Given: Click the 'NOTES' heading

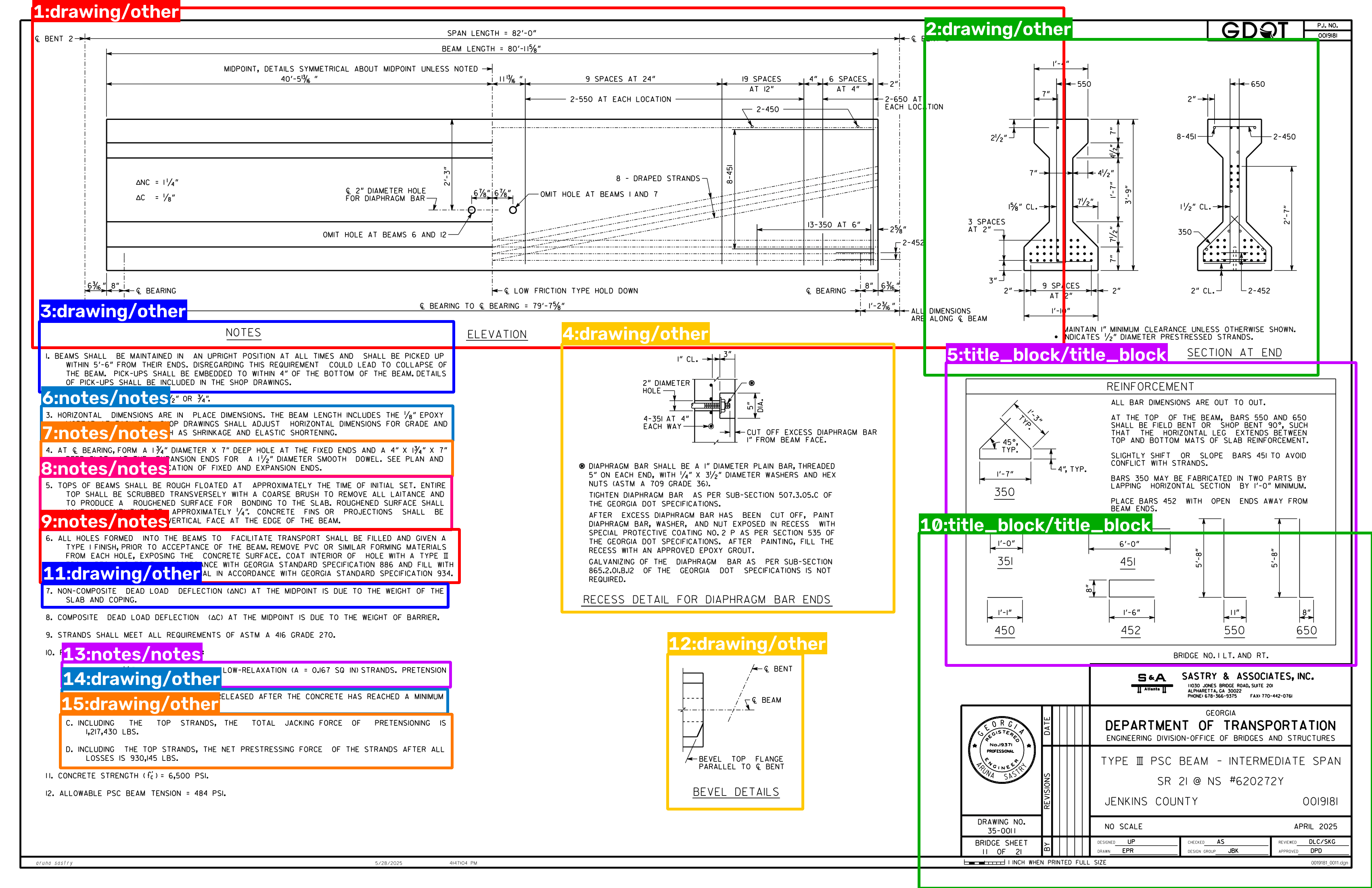Looking at the screenshot, I should (243, 333).
